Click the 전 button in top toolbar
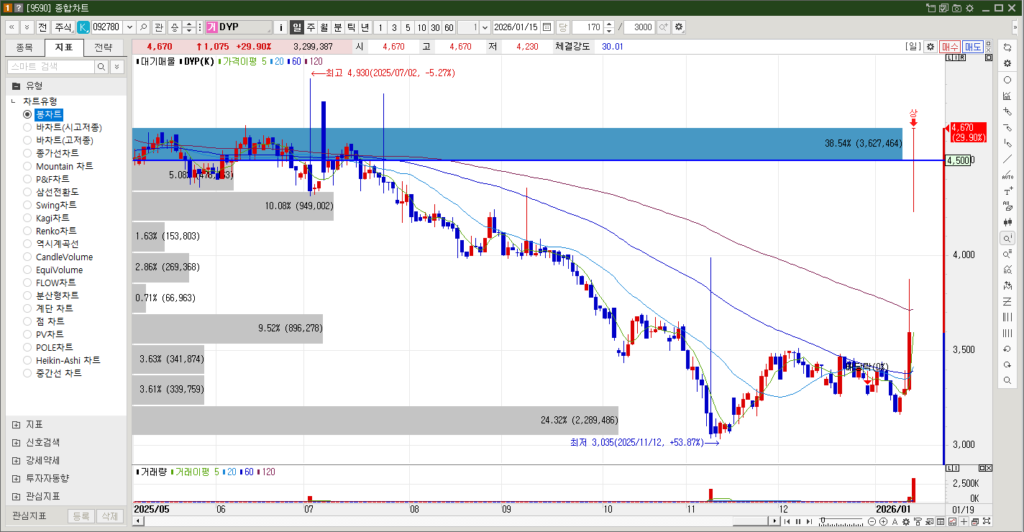The width and height of the screenshot is (1024, 532). [x=42, y=27]
